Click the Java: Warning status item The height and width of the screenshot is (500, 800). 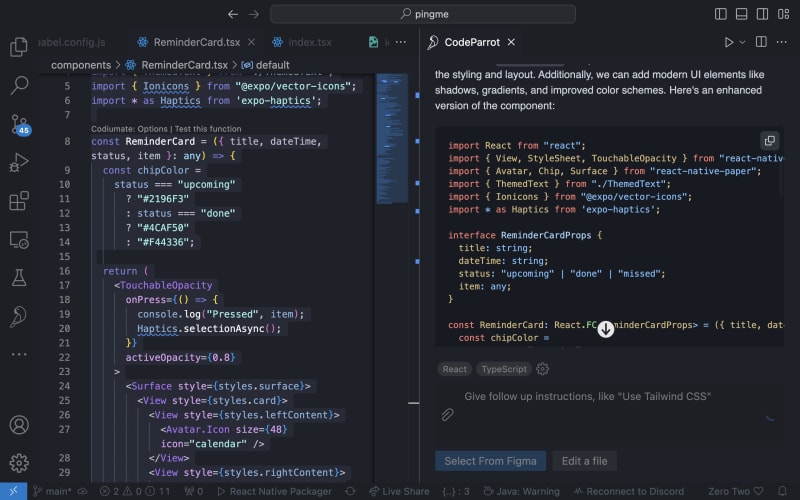click(x=521, y=491)
